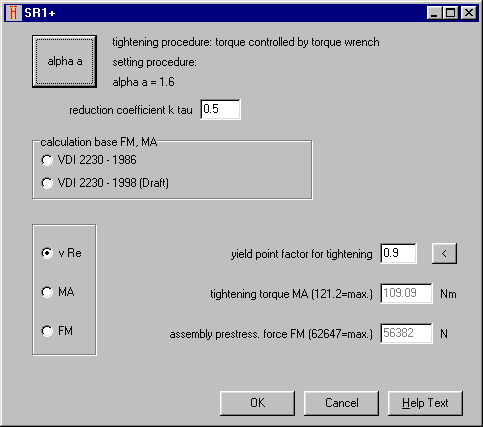
Task: Choose the v Re radio button
Action: 47,253
